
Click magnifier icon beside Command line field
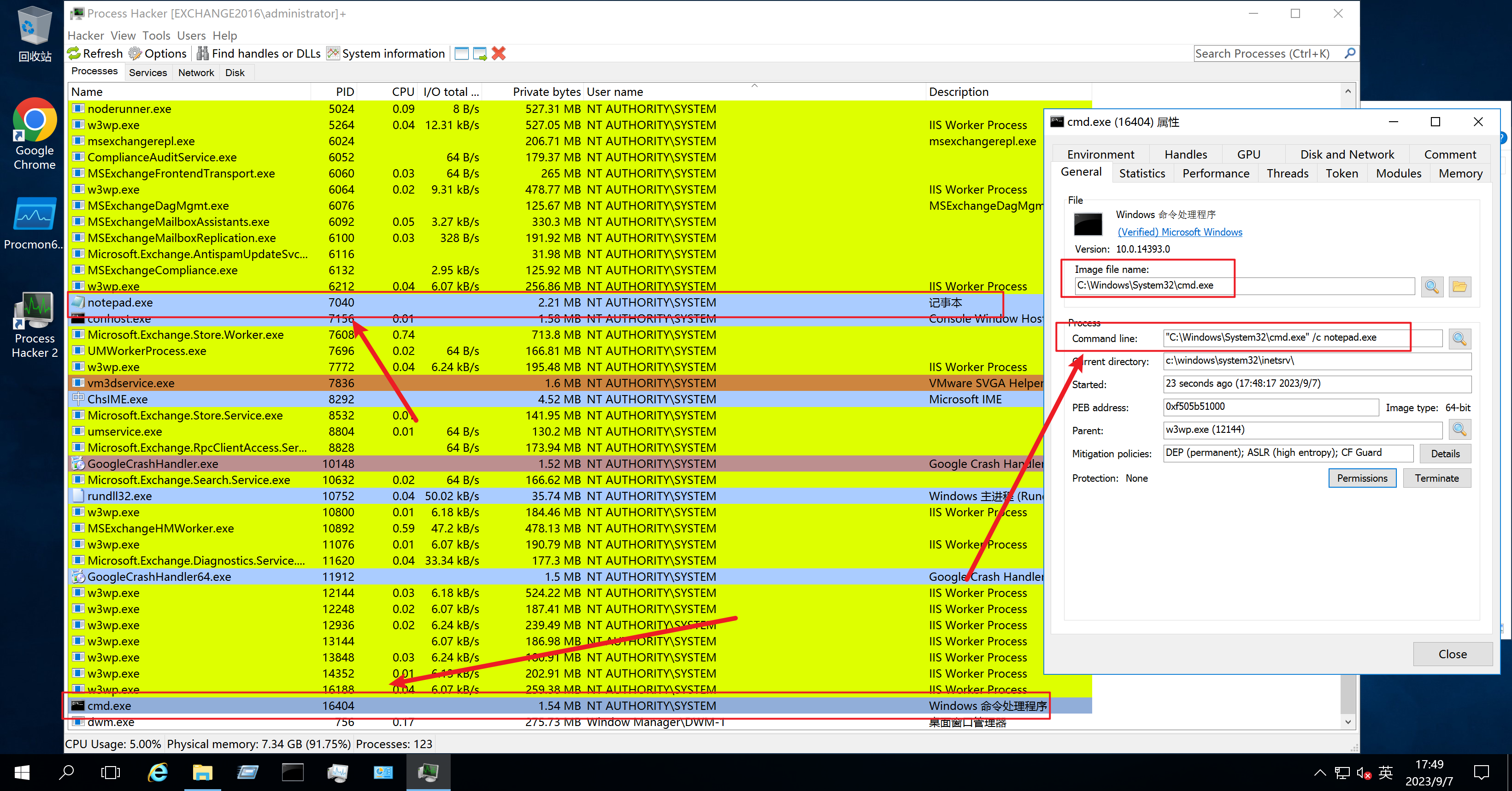1459,338
